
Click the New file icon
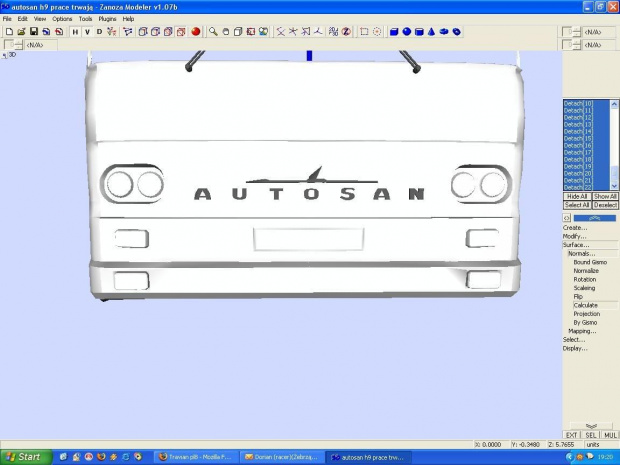(8, 31)
